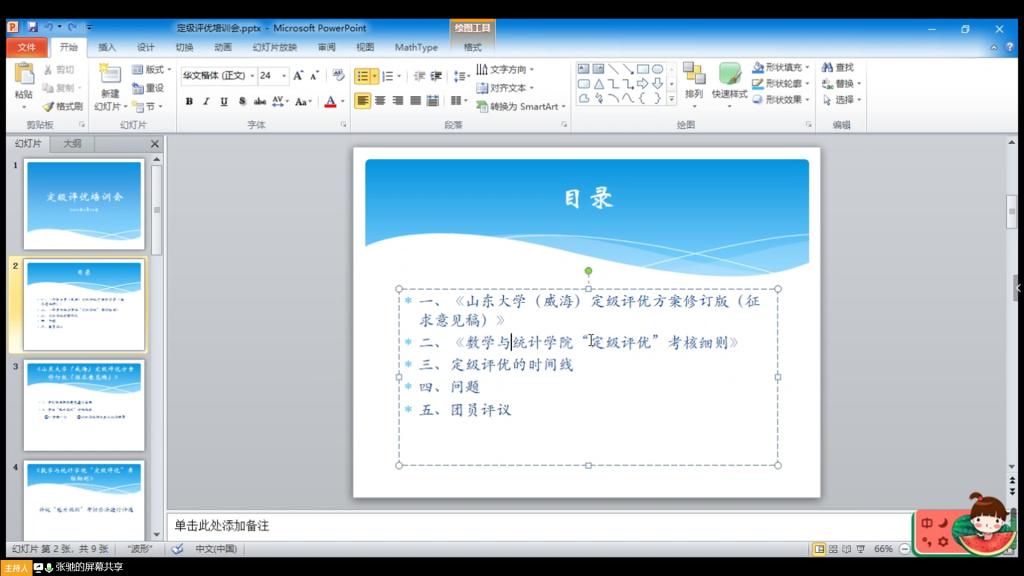Expand the Shape Fill dropdown
The height and width of the screenshot is (576, 1024).
pyautogui.click(x=809, y=68)
